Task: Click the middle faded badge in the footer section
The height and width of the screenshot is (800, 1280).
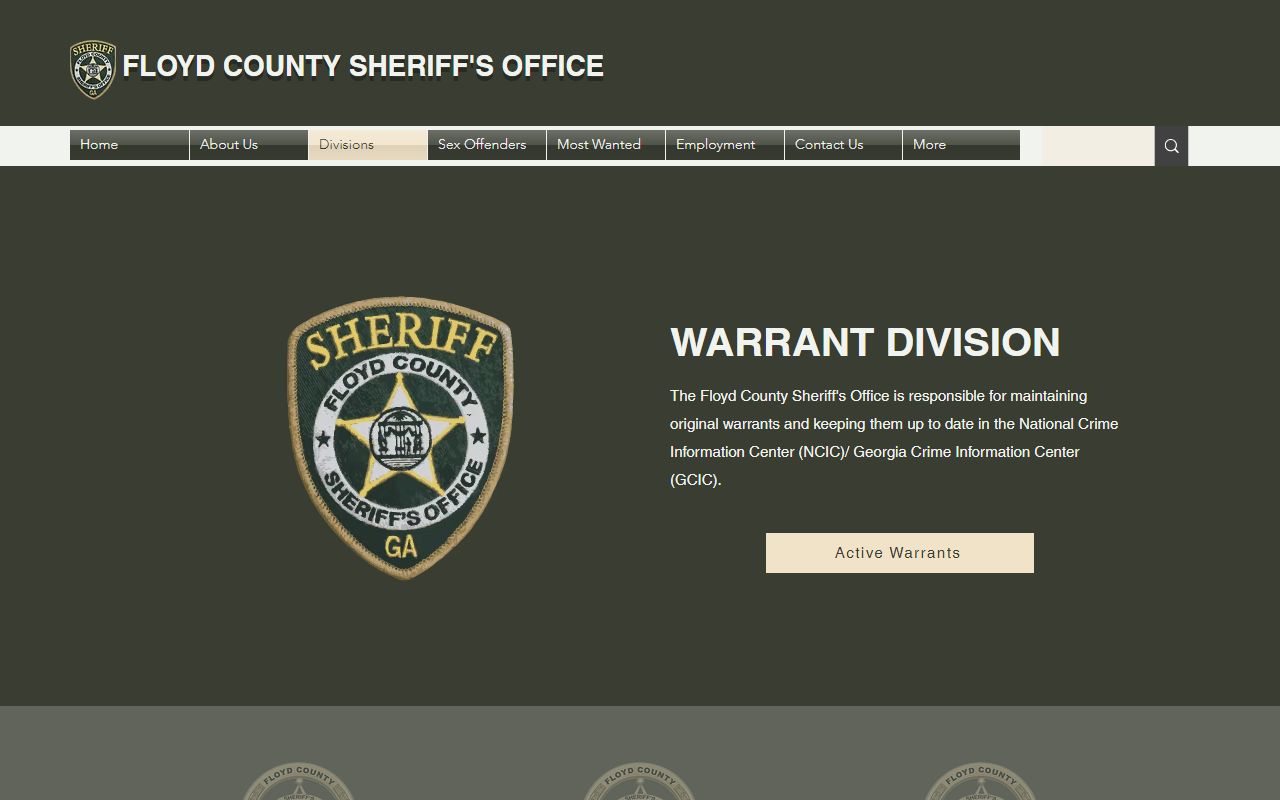Action: click(x=639, y=781)
